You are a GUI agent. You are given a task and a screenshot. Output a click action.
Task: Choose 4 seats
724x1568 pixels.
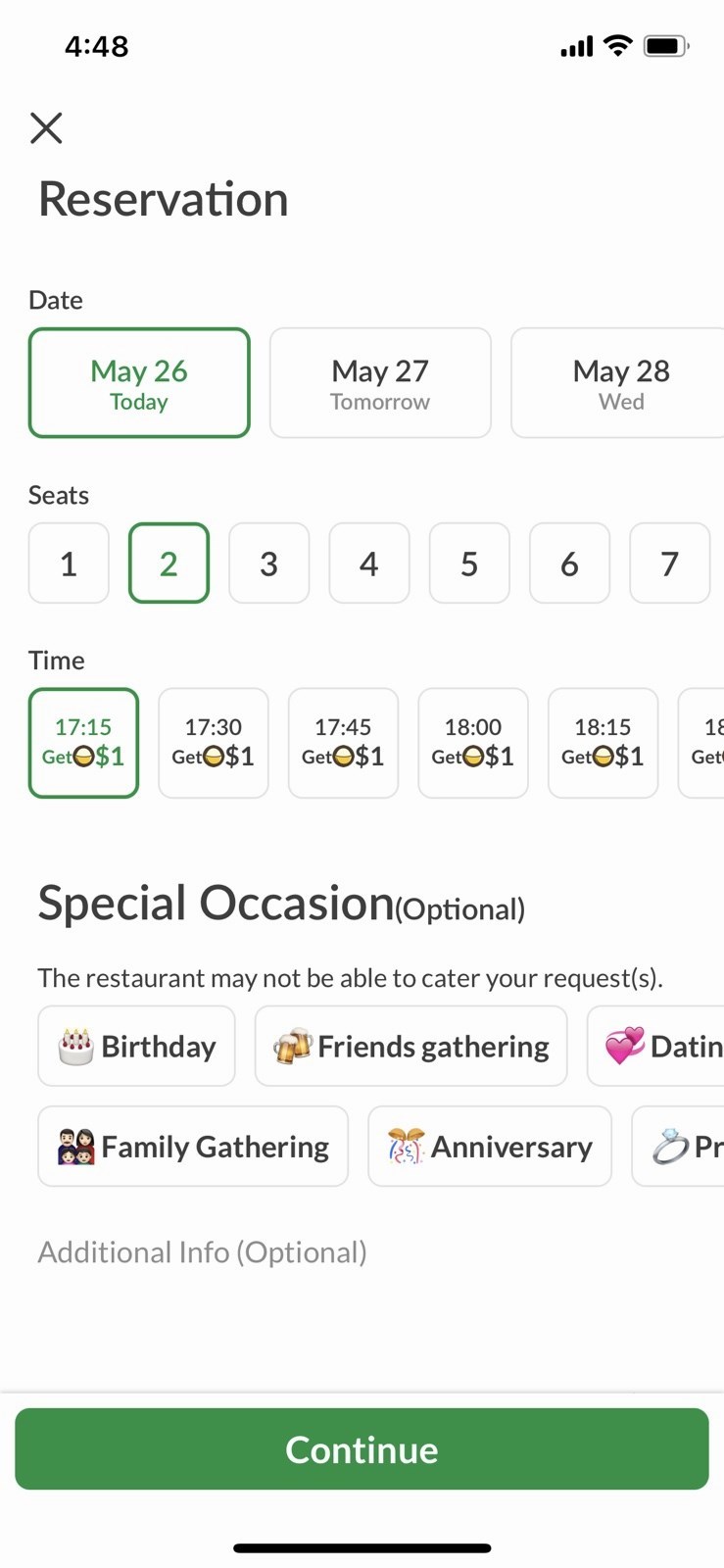tap(369, 563)
